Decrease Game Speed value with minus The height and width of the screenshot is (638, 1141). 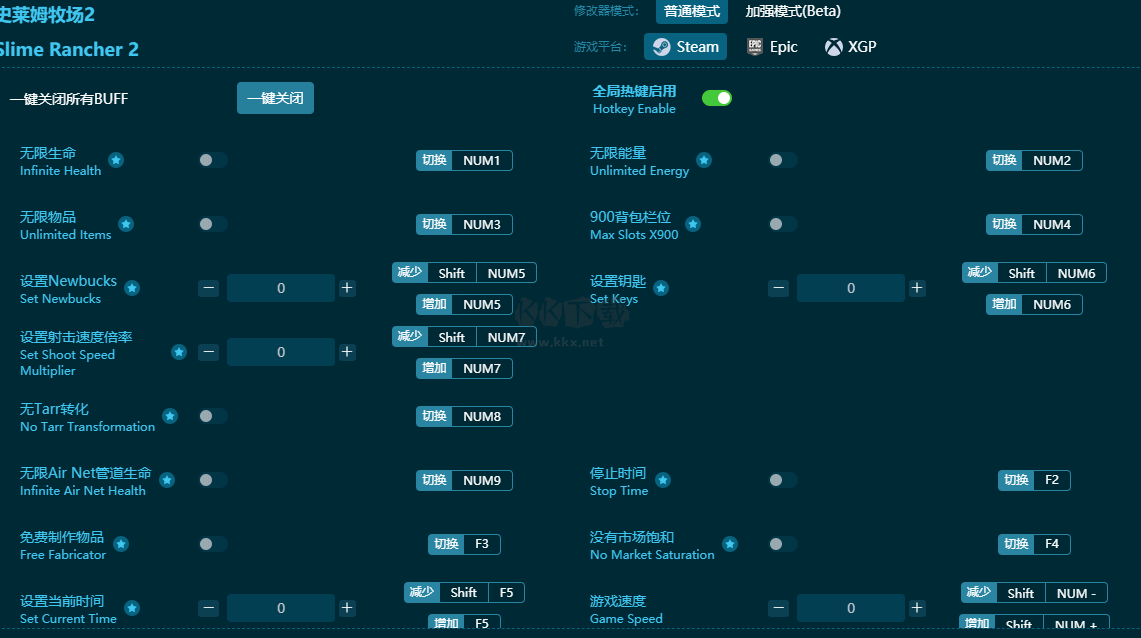(779, 608)
